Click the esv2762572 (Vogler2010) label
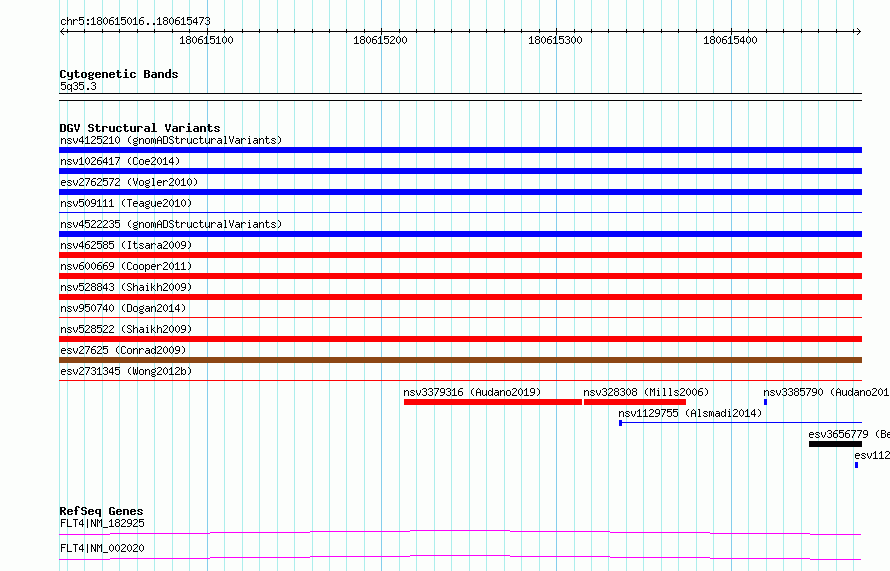The image size is (890, 571). (x=129, y=182)
